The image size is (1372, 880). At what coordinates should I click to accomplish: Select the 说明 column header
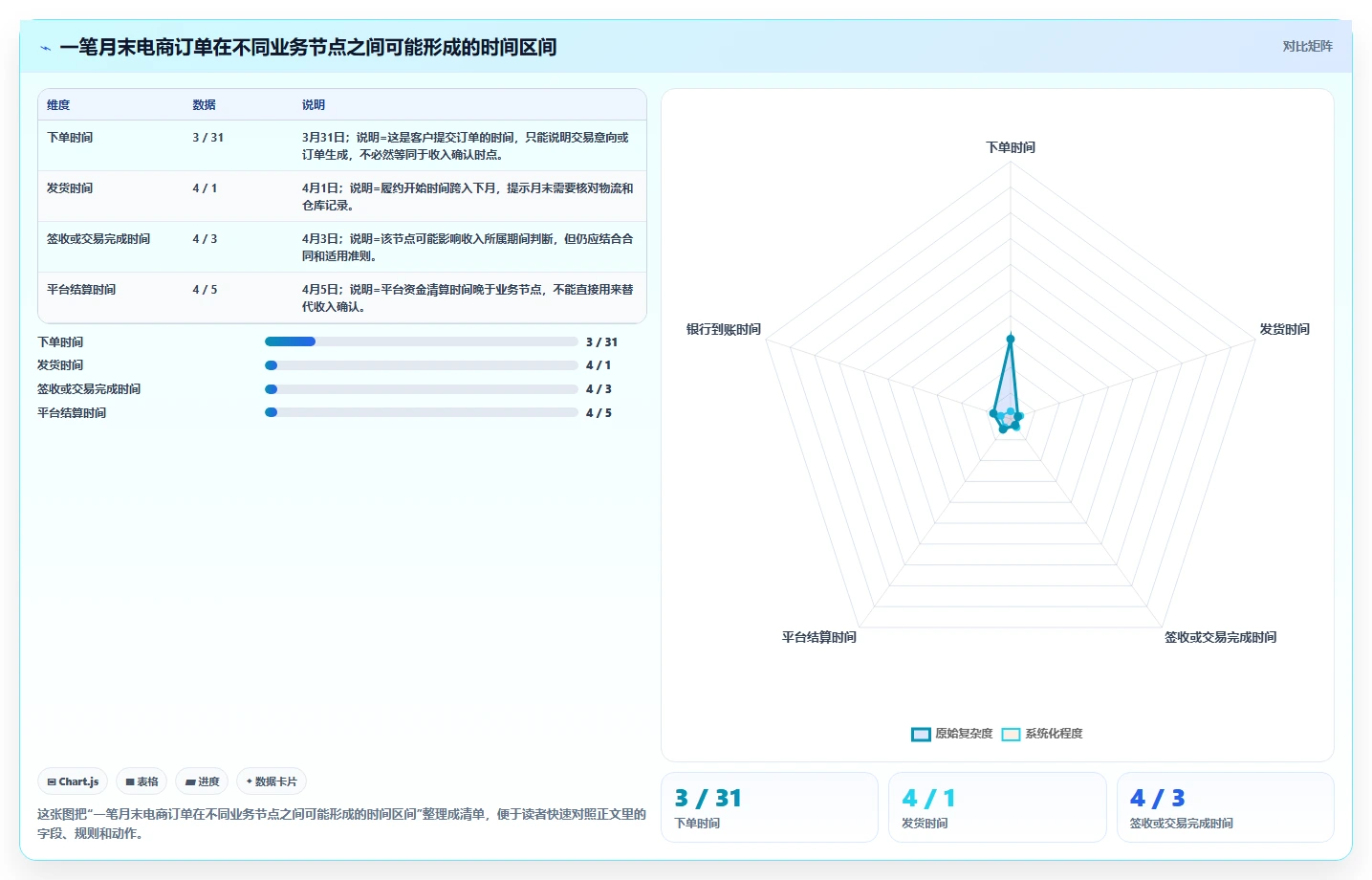point(314,105)
